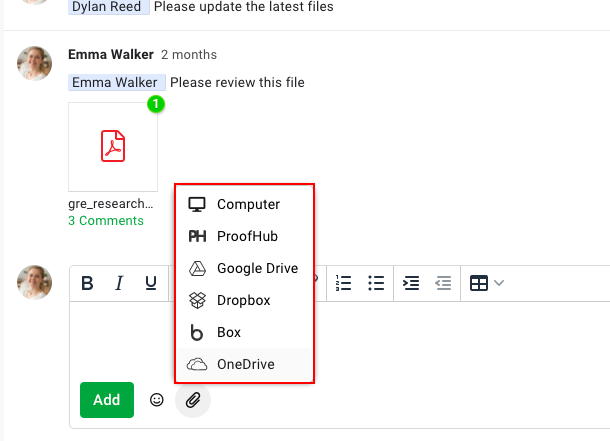Viewport: 610px width, 441px height.
Task: Expand the table options chevron
Action: [x=499, y=283]
